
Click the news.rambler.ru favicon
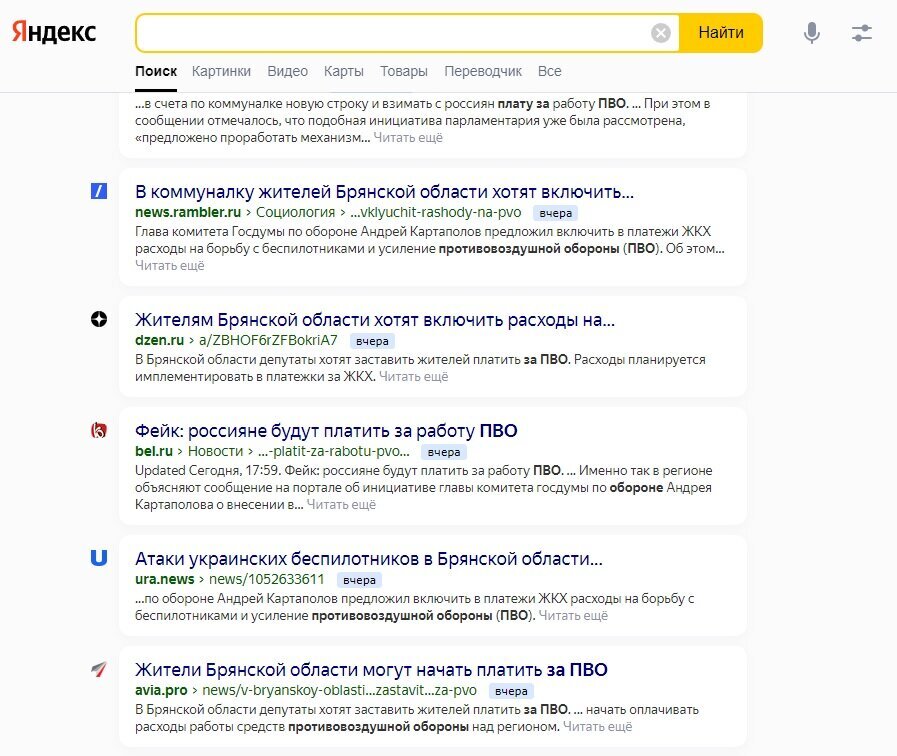coord(99,191)
